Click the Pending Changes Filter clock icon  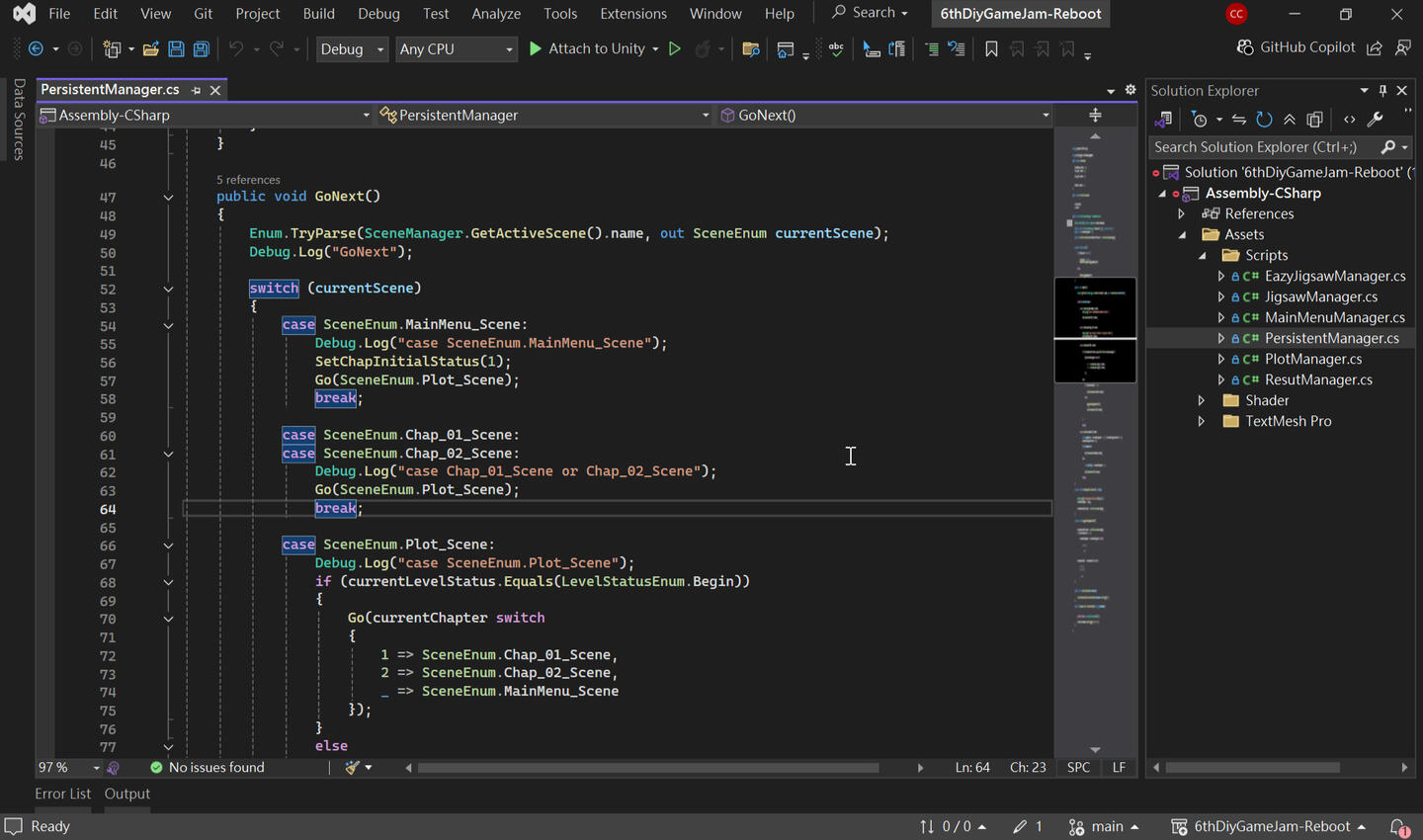coord(1200,120)
